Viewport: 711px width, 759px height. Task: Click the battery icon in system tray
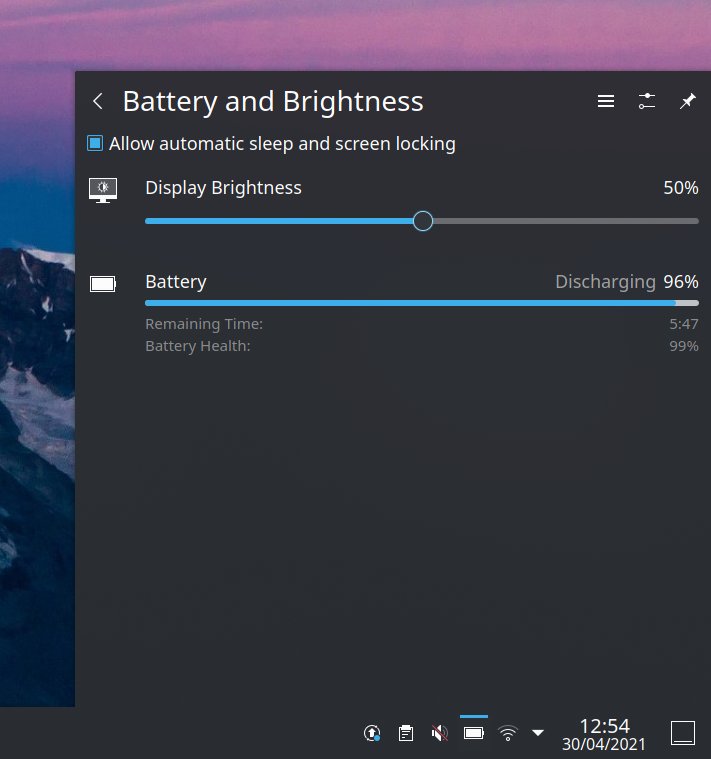point(473,733)
